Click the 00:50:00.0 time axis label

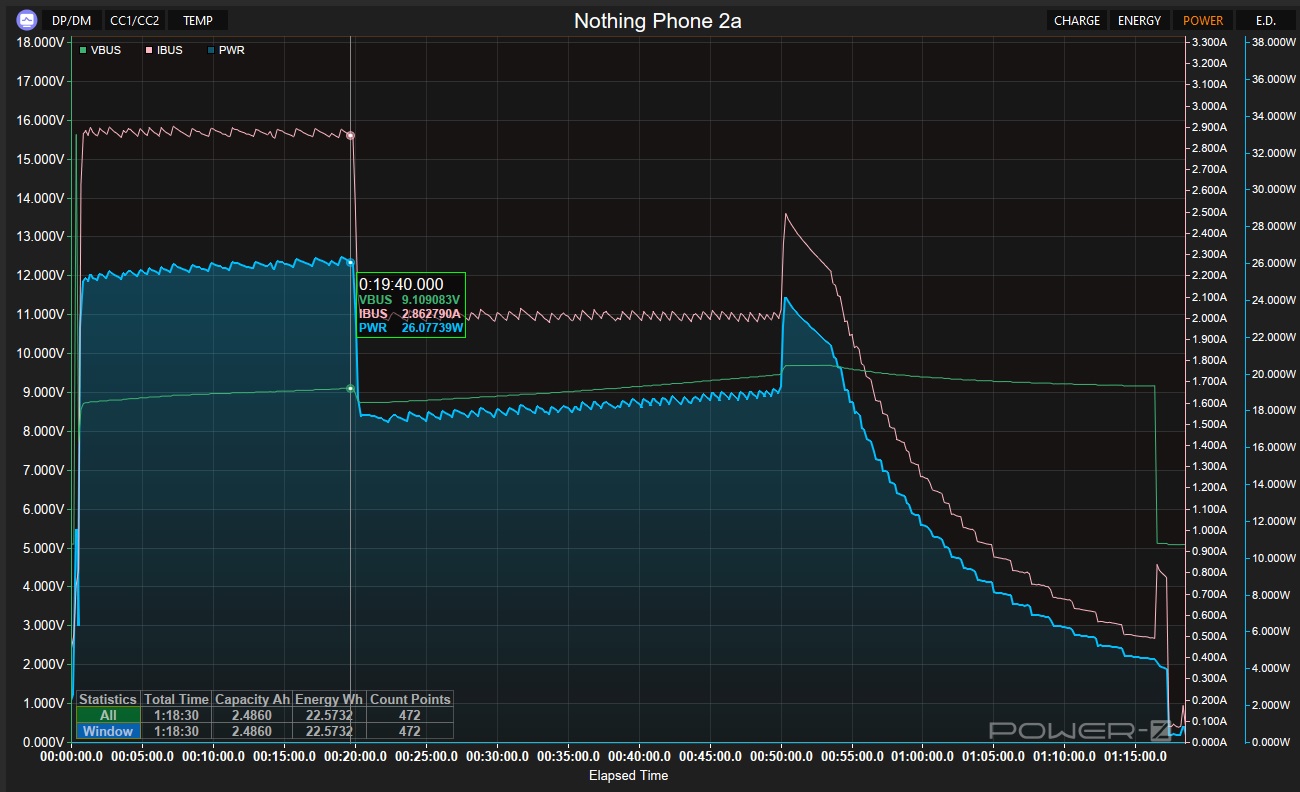(x=781, y=757)
